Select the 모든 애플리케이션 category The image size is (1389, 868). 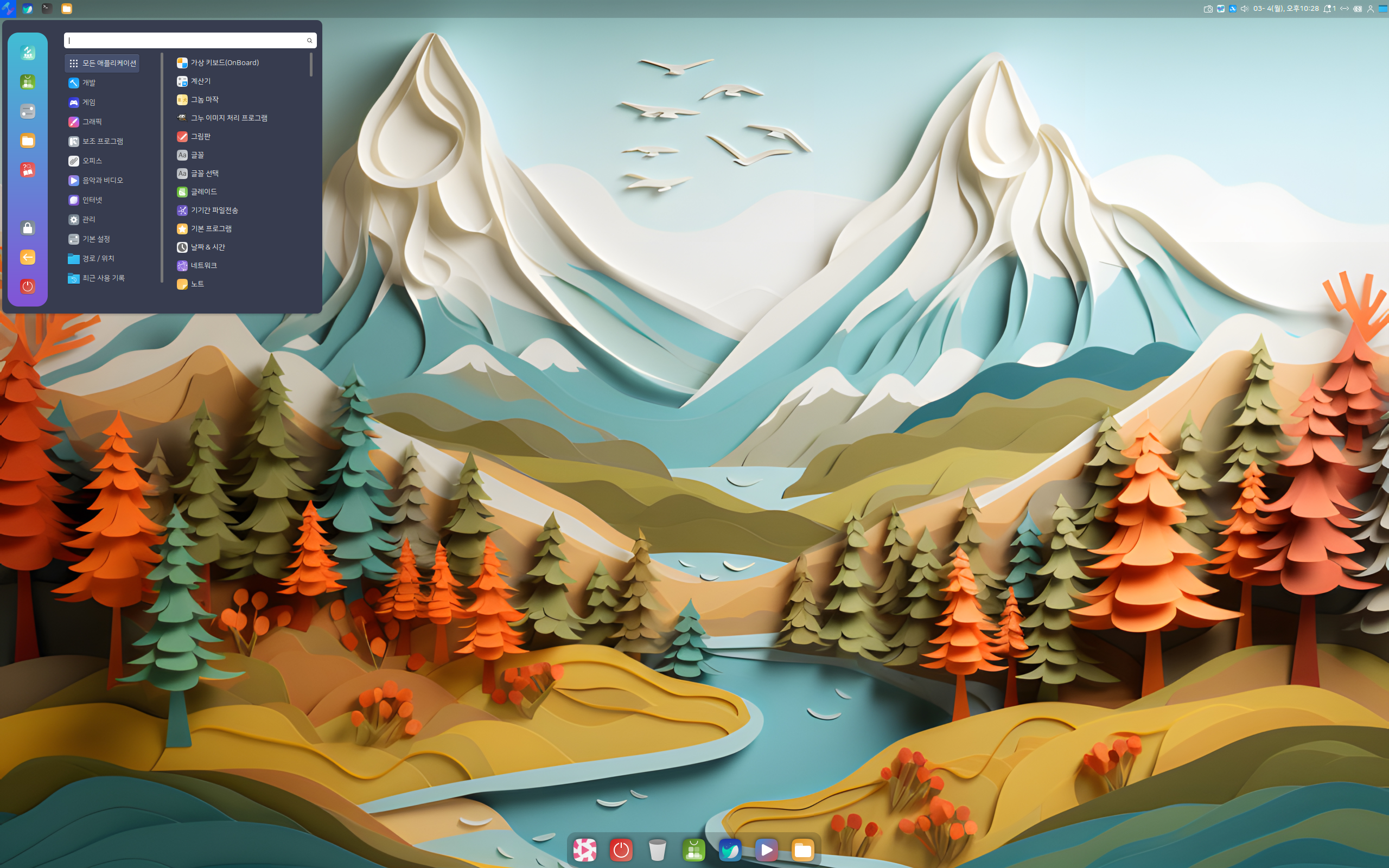[102, 63]
